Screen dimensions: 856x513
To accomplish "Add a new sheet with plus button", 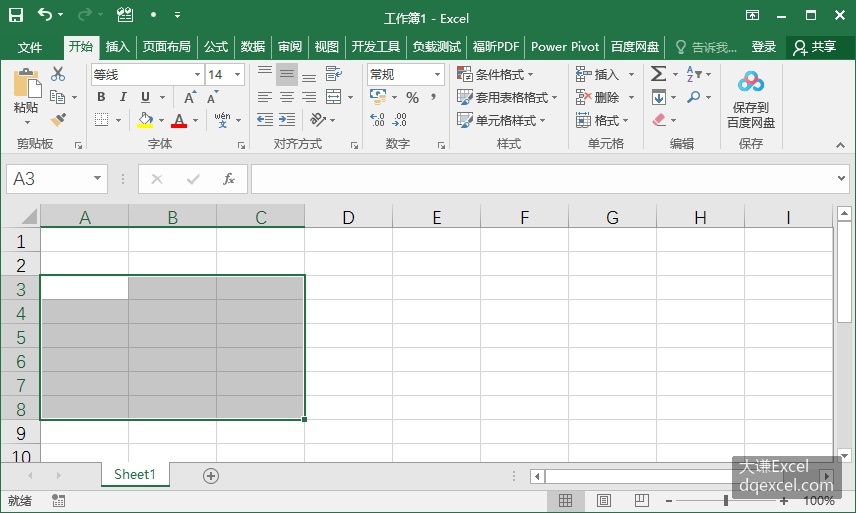I will point(211,476).
